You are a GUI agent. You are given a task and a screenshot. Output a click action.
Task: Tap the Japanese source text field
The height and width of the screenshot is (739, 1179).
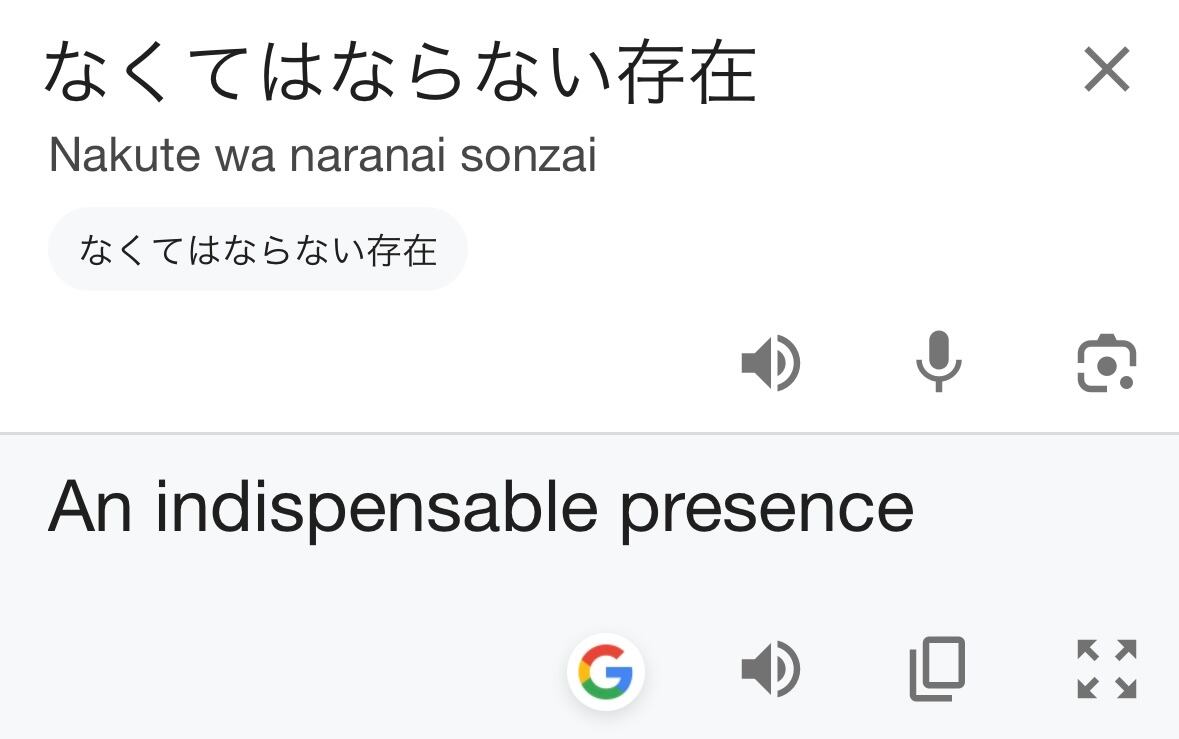coord(400,73)
